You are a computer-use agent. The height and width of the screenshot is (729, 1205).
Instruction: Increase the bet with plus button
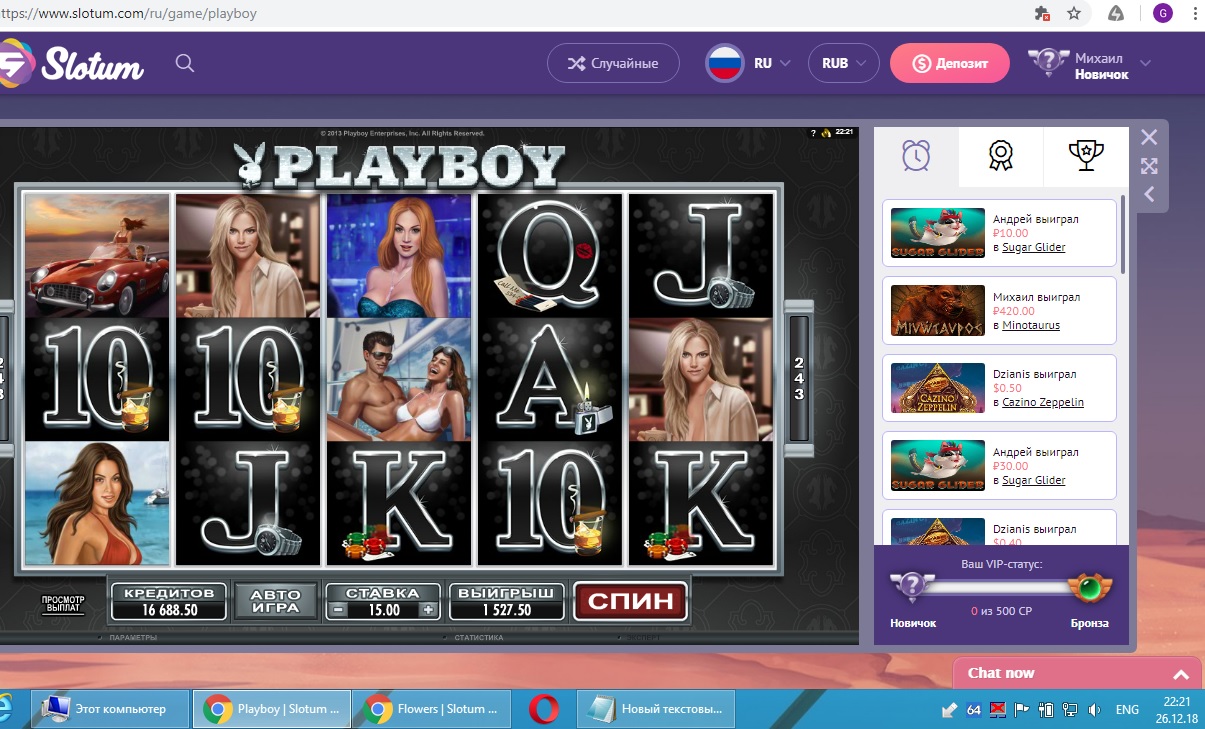click(428, 609)
